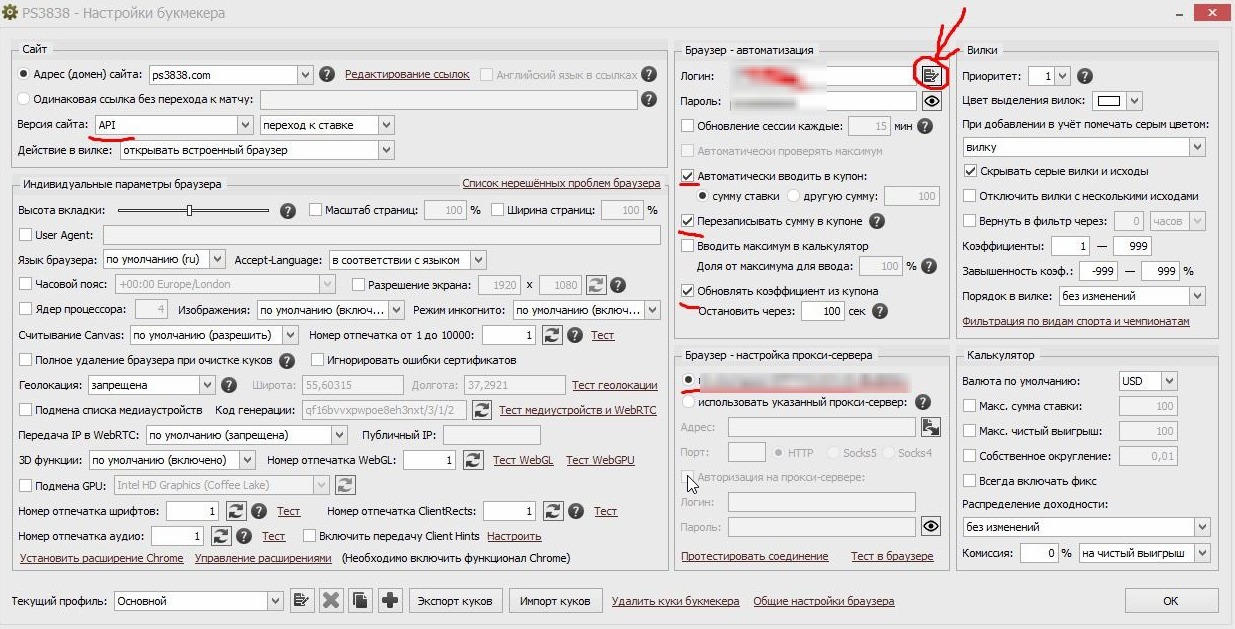Adjust Высота вкладки slider handle
Screen dimensions: 1235x629
[x=190, y=210]
